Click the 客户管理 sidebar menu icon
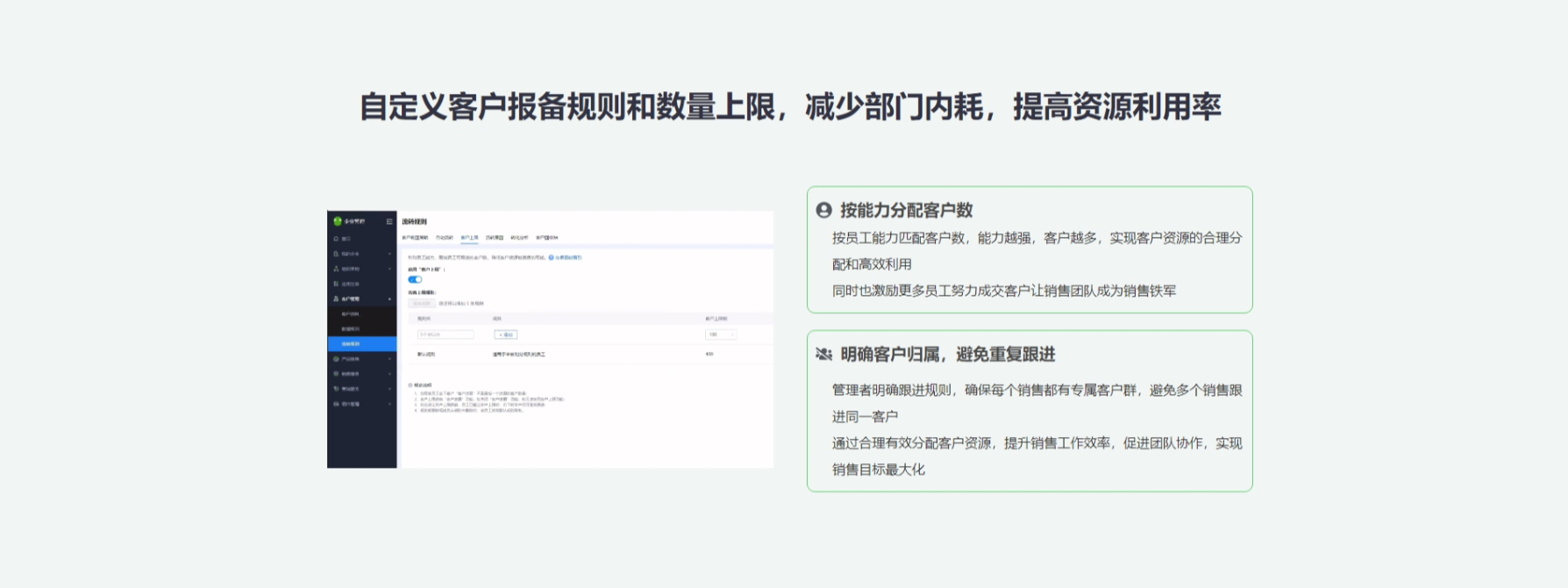The width and height of the screenshot is (1568, 588). tap(336, 299)
